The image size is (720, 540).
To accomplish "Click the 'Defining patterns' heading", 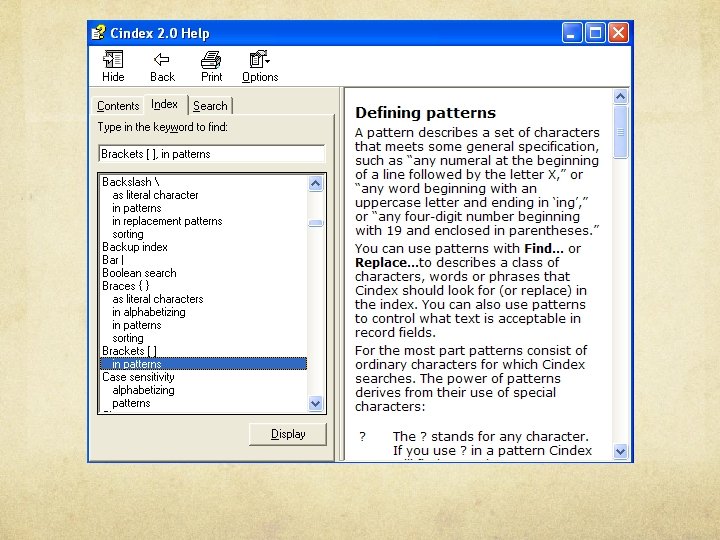I will (426, 113).
